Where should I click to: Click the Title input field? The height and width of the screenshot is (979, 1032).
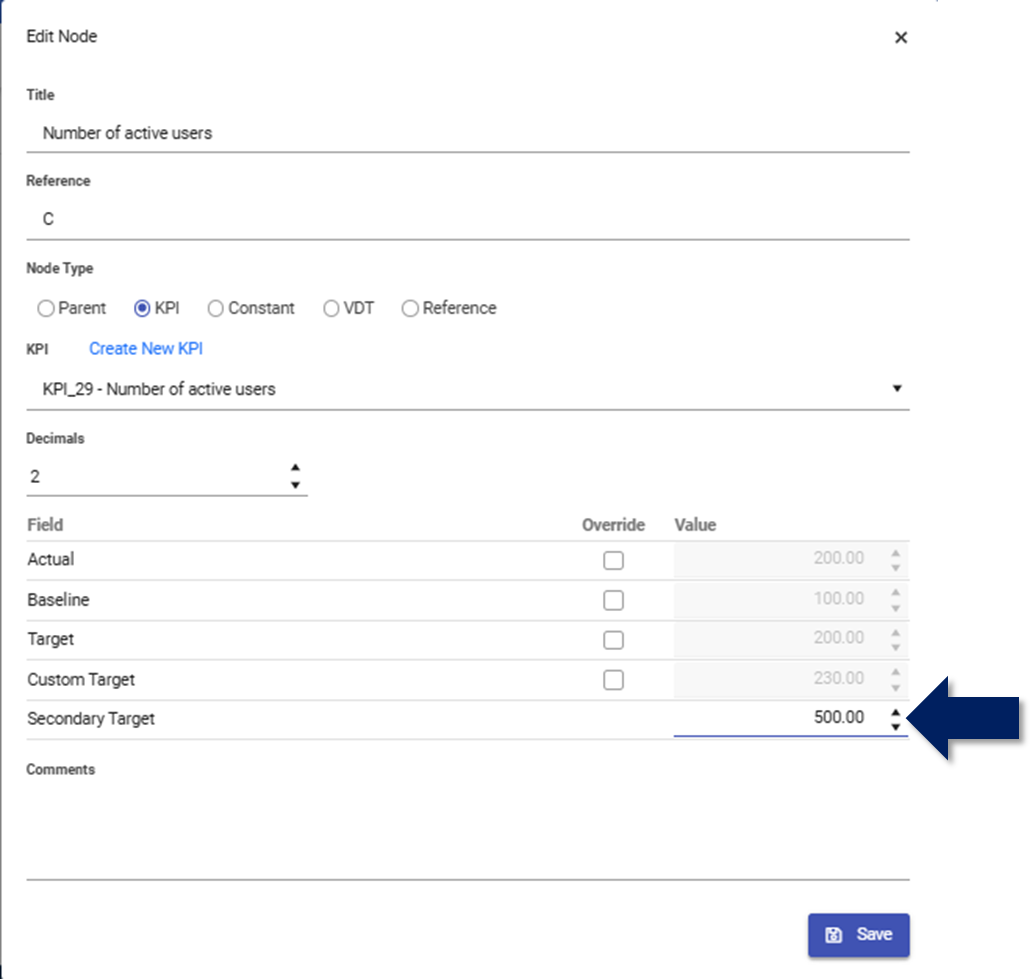click(468, 133)
